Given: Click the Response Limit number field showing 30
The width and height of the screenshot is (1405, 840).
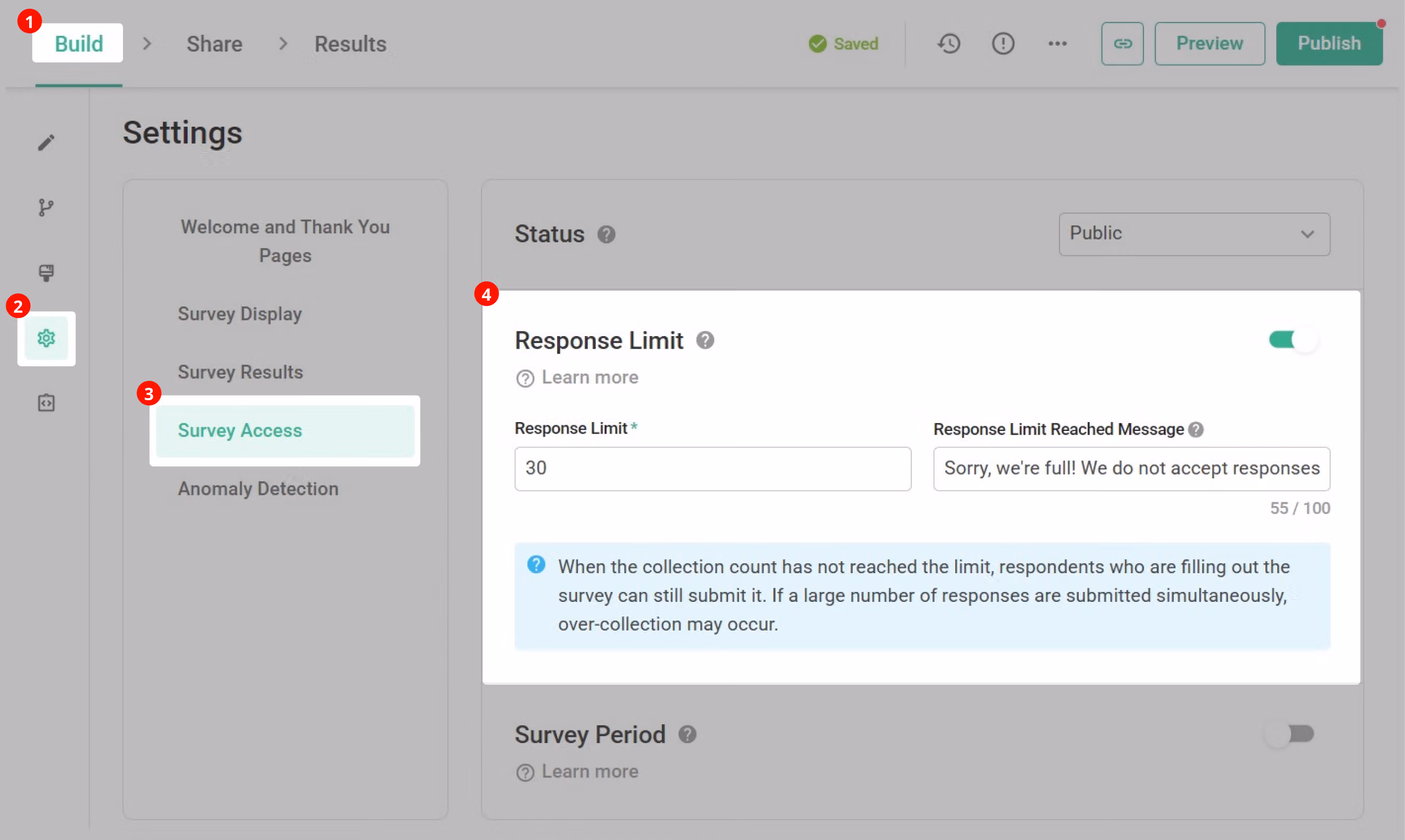Looking at the screenshot, I should click(713, 468).
